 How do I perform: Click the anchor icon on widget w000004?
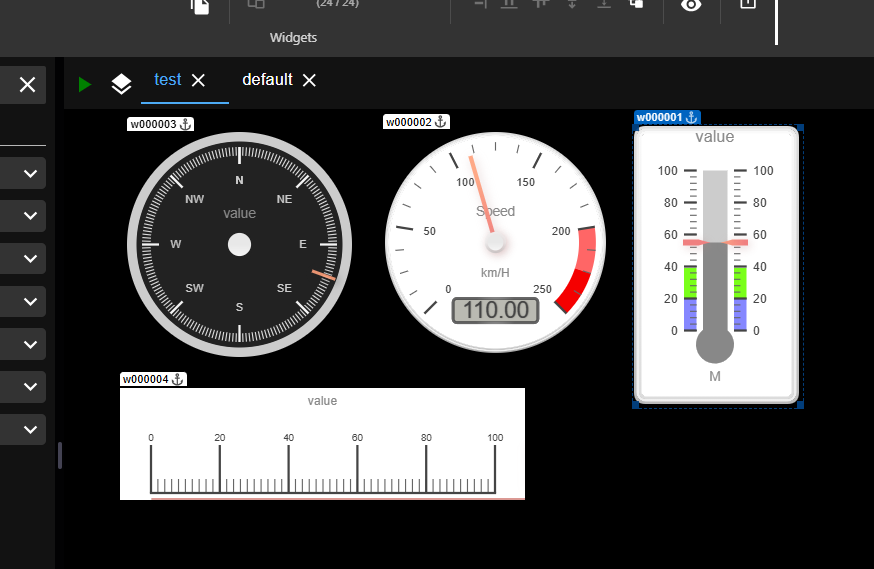pyautogui.click(x=178, y=379)
